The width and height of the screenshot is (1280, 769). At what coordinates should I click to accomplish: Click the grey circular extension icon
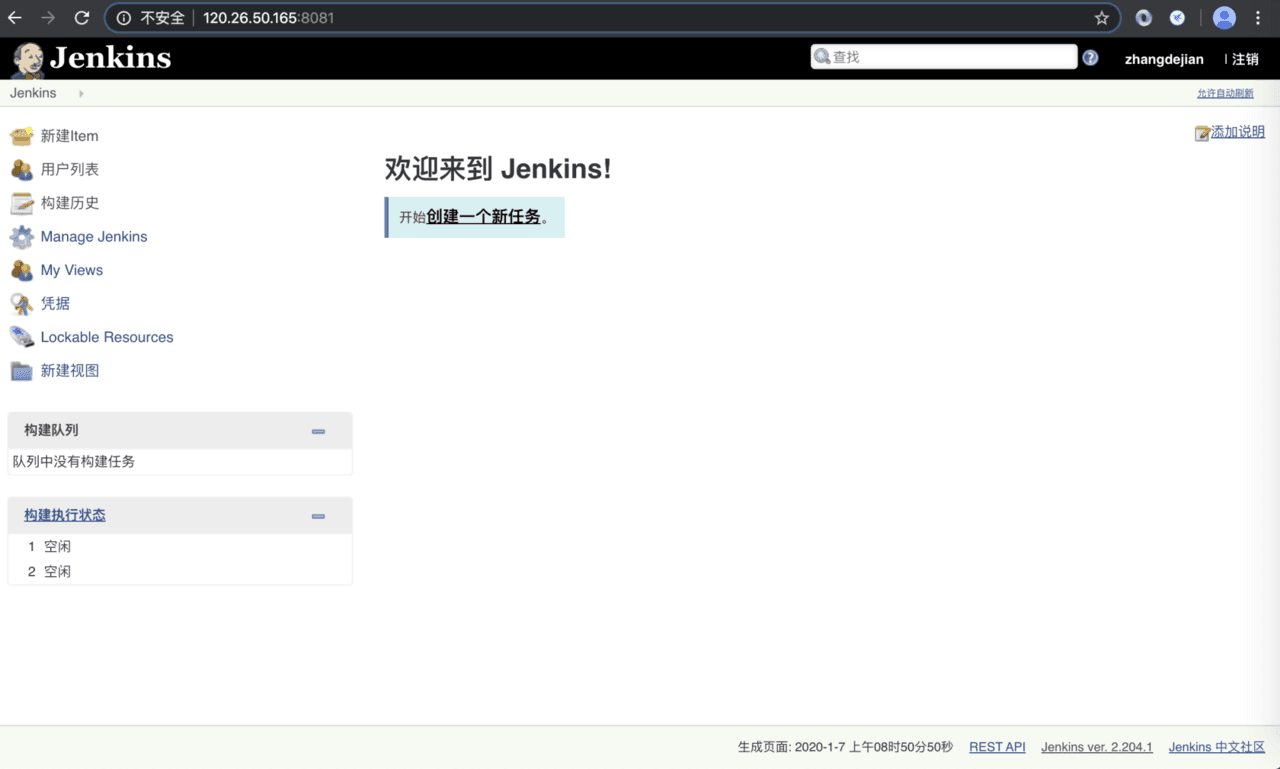point(1144,18)
